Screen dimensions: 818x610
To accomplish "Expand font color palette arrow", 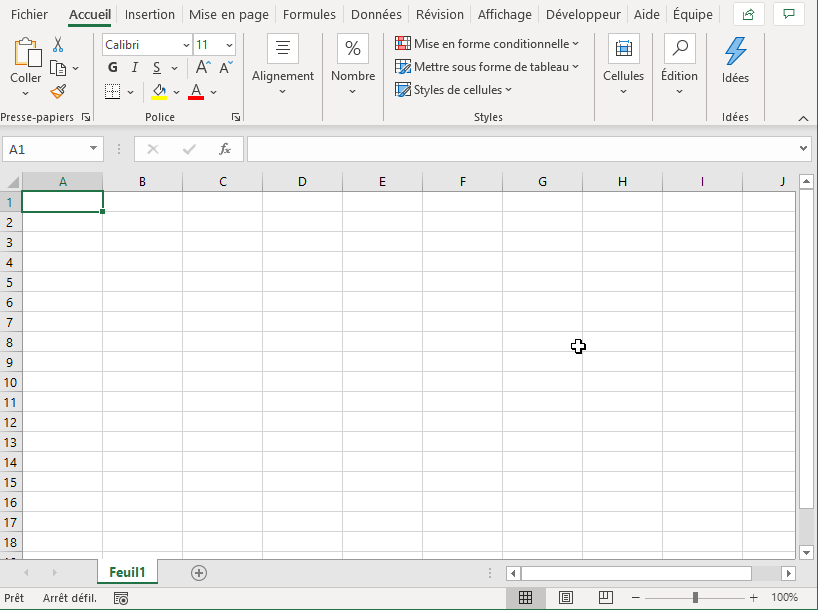I will (213, 92).
